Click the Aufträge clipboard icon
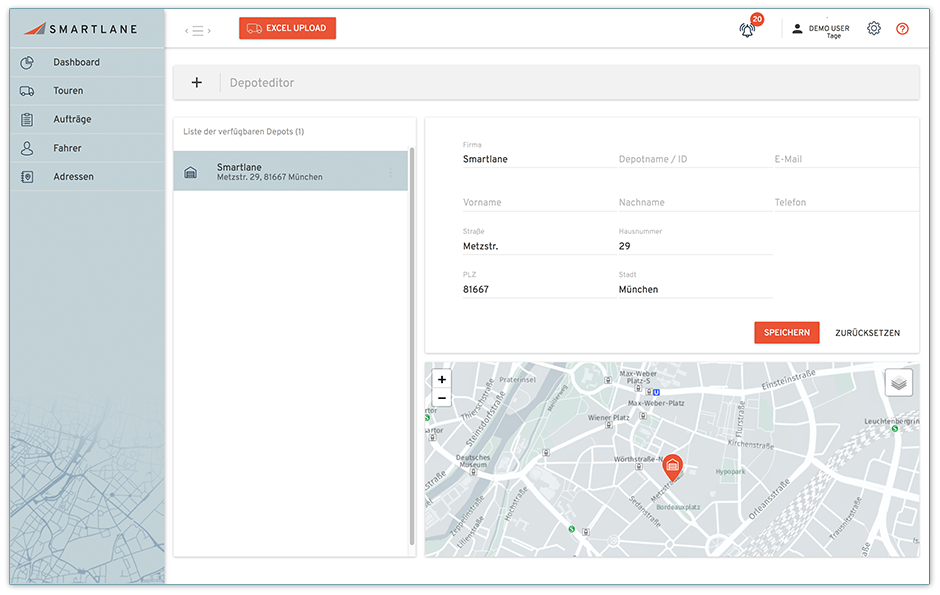The width and height of the screenshot is (940, 595). (x=27, y=119)
